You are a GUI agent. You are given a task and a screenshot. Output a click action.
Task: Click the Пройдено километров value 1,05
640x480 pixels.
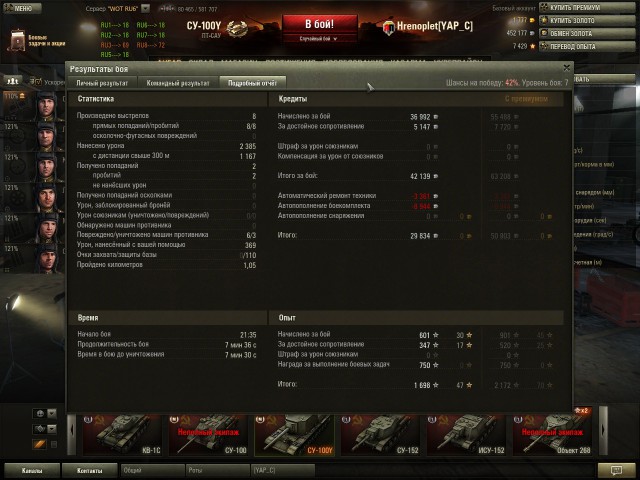(250, 265)
